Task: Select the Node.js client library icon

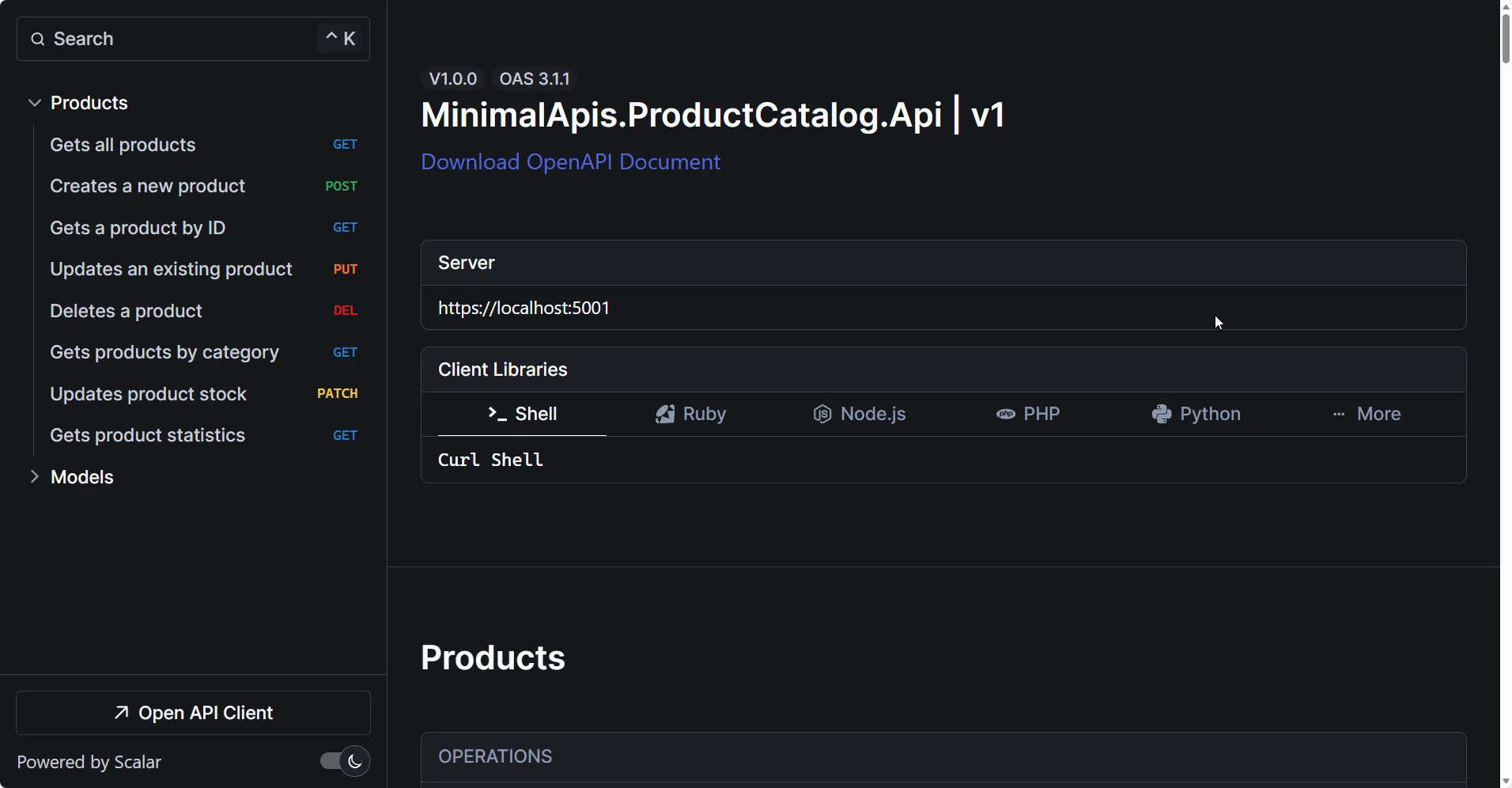Action: pos(822,413)
